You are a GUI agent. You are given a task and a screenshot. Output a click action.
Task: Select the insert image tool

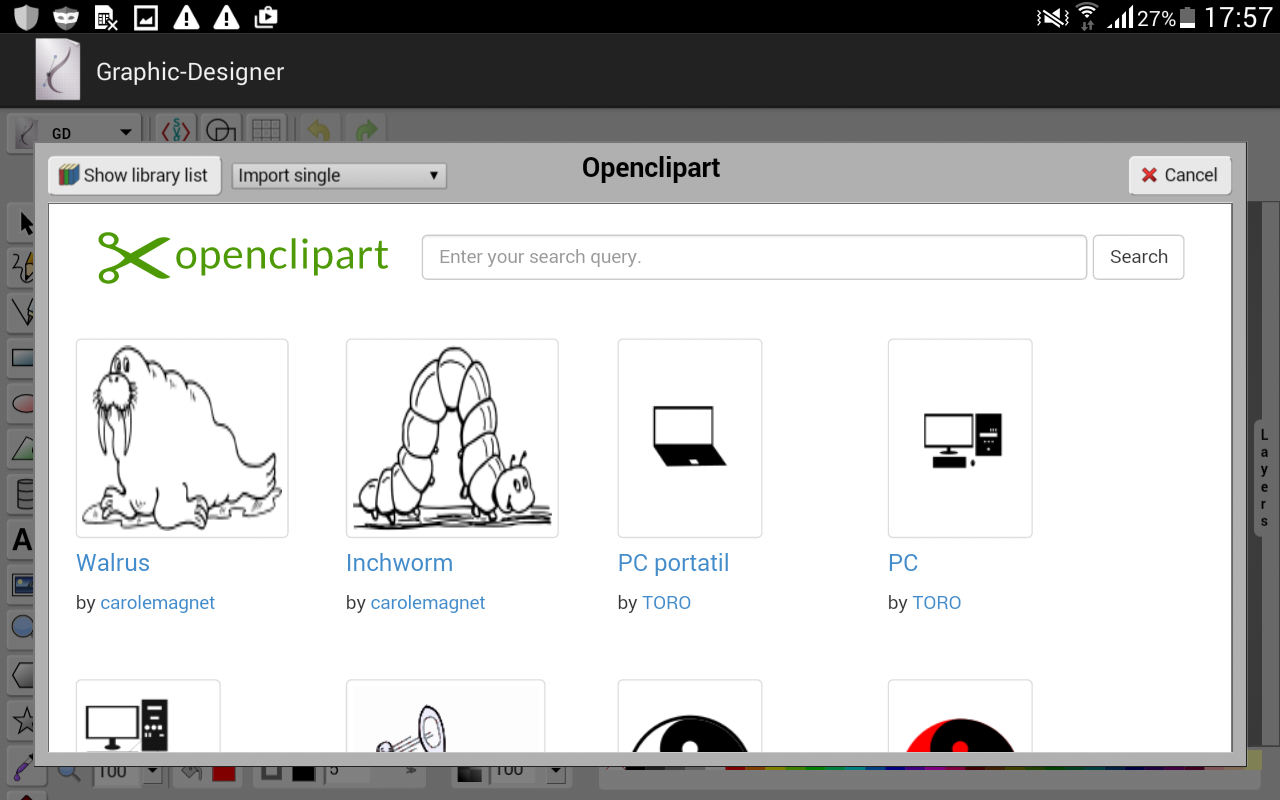coord(23,585)
